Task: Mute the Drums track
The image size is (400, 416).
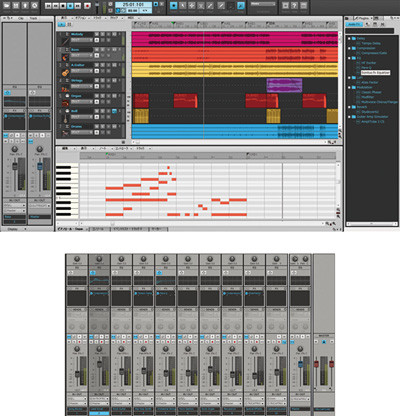Action: coord(97,126)
